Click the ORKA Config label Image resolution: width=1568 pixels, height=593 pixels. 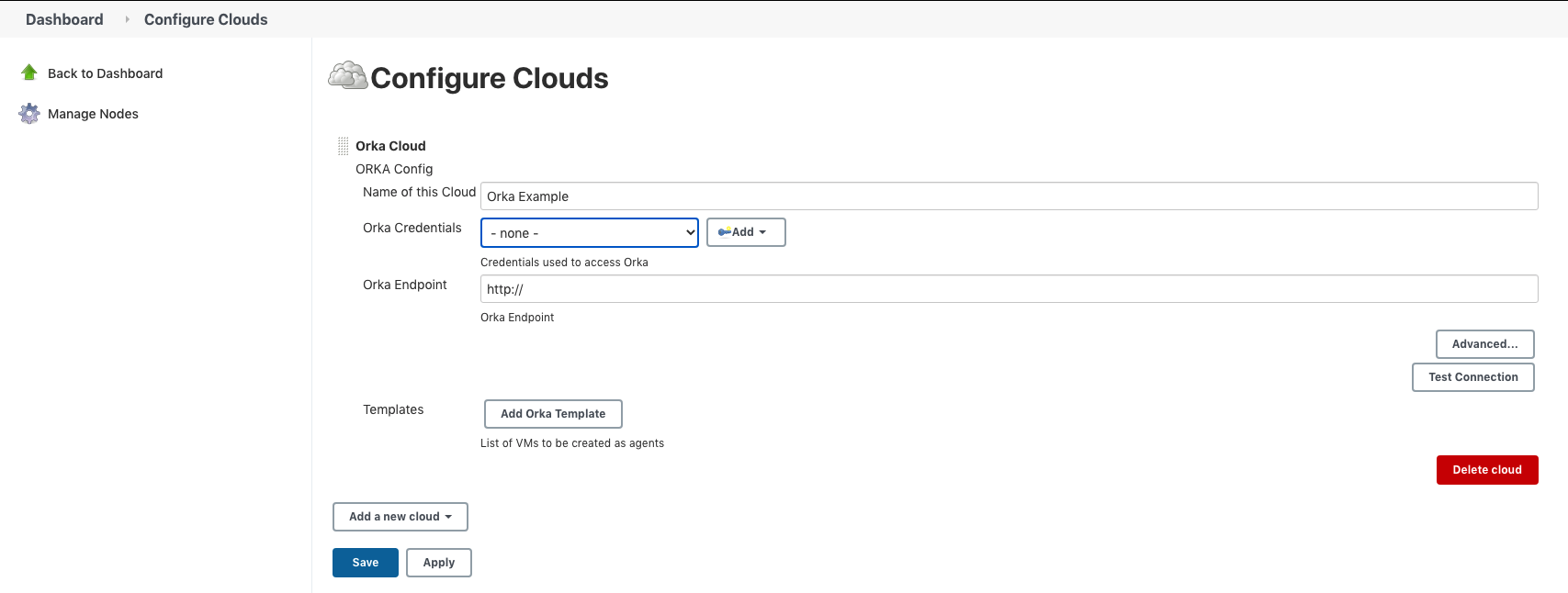(394, 169)
